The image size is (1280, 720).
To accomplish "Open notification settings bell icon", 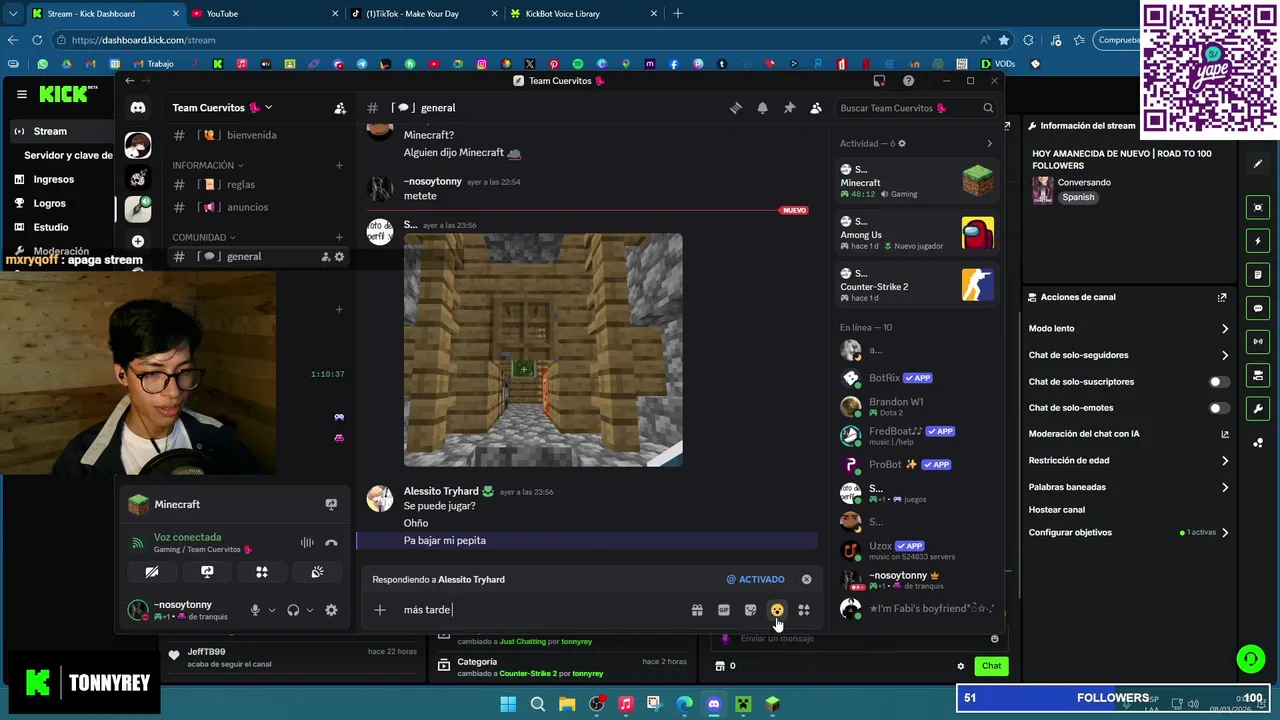I will coord(762,108).
